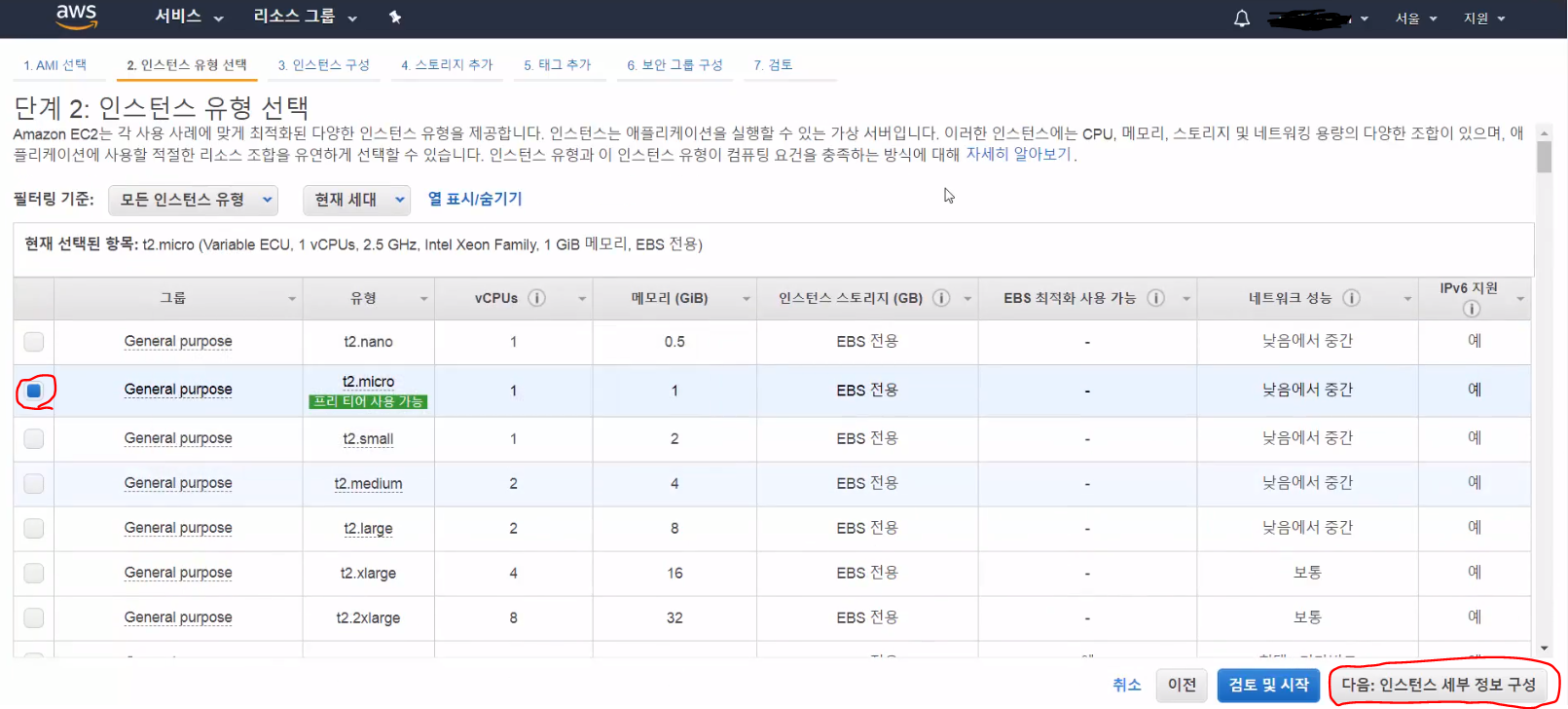Click the pin favorites icon in navbar
The width and height of the screenshot is (1568, 709).
[x=395, y=17]
